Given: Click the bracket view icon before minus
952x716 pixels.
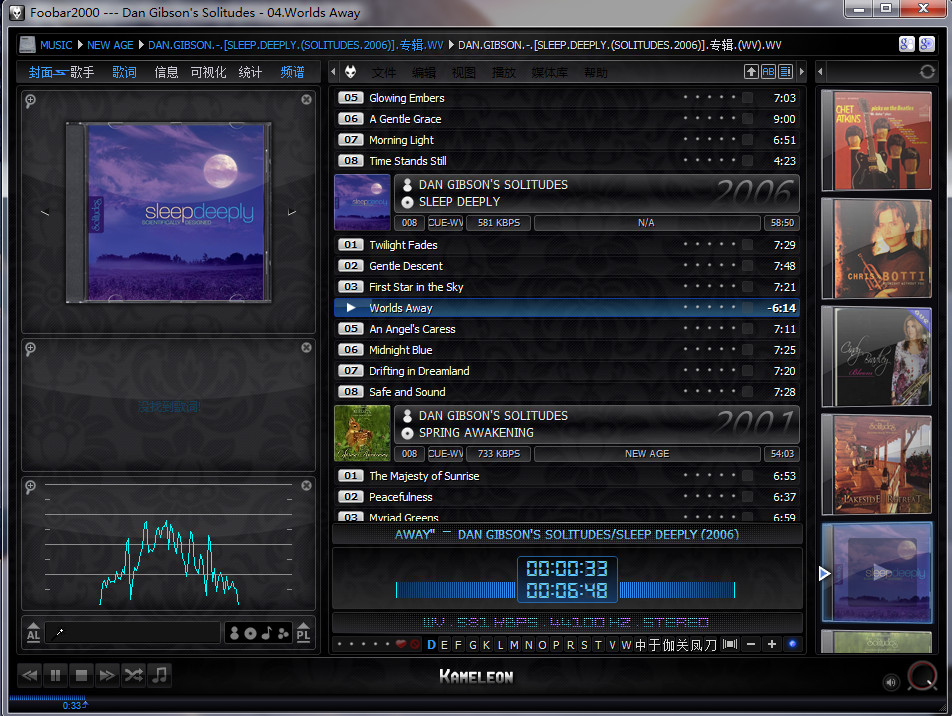Looking at the screenshot, I should point(730,644).
